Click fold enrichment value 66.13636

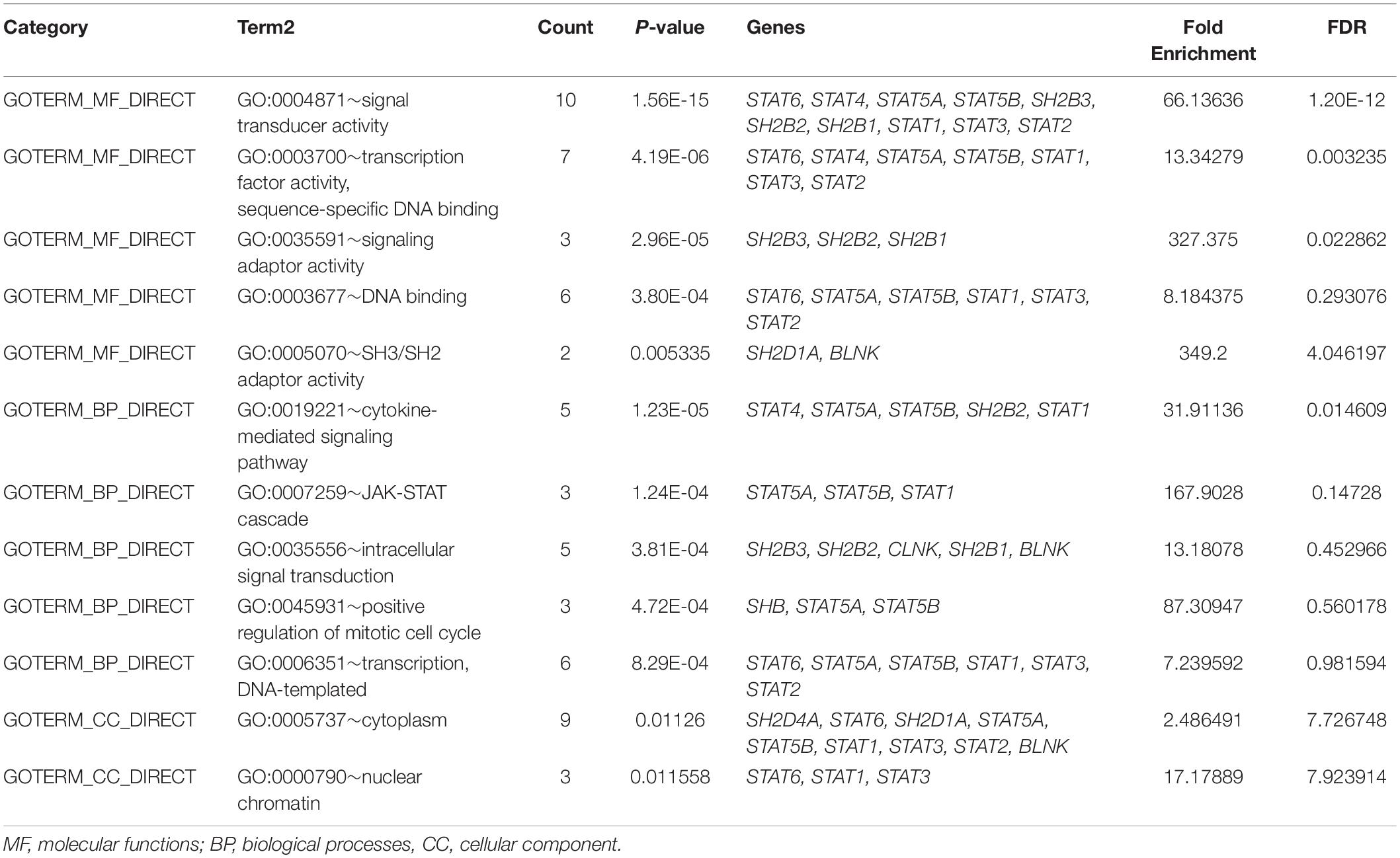[x=1203, y=100]
